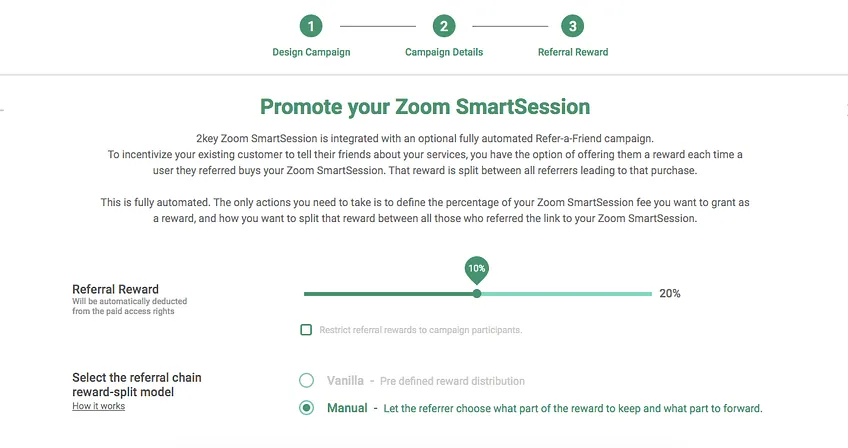The height and width of the screenshot is (448, 848).
Task: Click the 'Restrict referral rewards to campaign participants' text
Action: pyautogui.click(x=420, y=330)
